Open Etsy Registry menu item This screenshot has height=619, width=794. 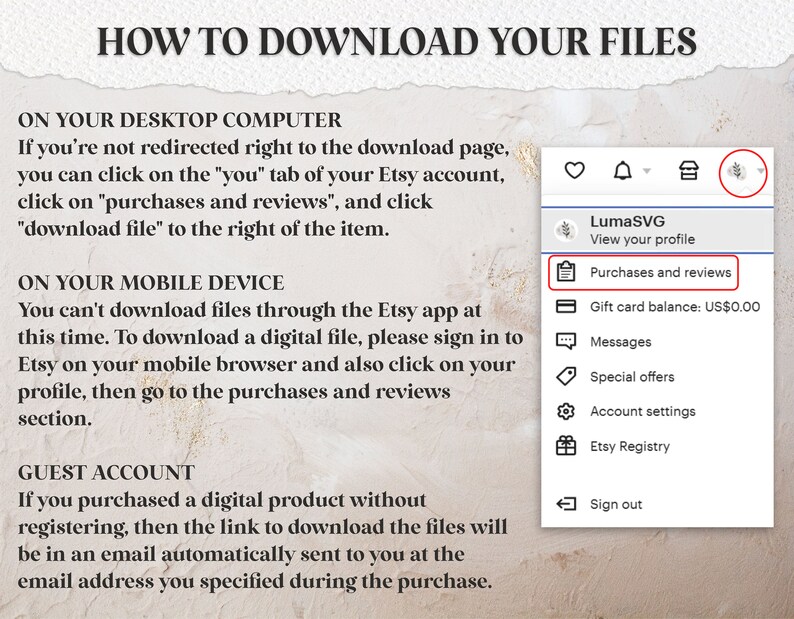point(657,446)
